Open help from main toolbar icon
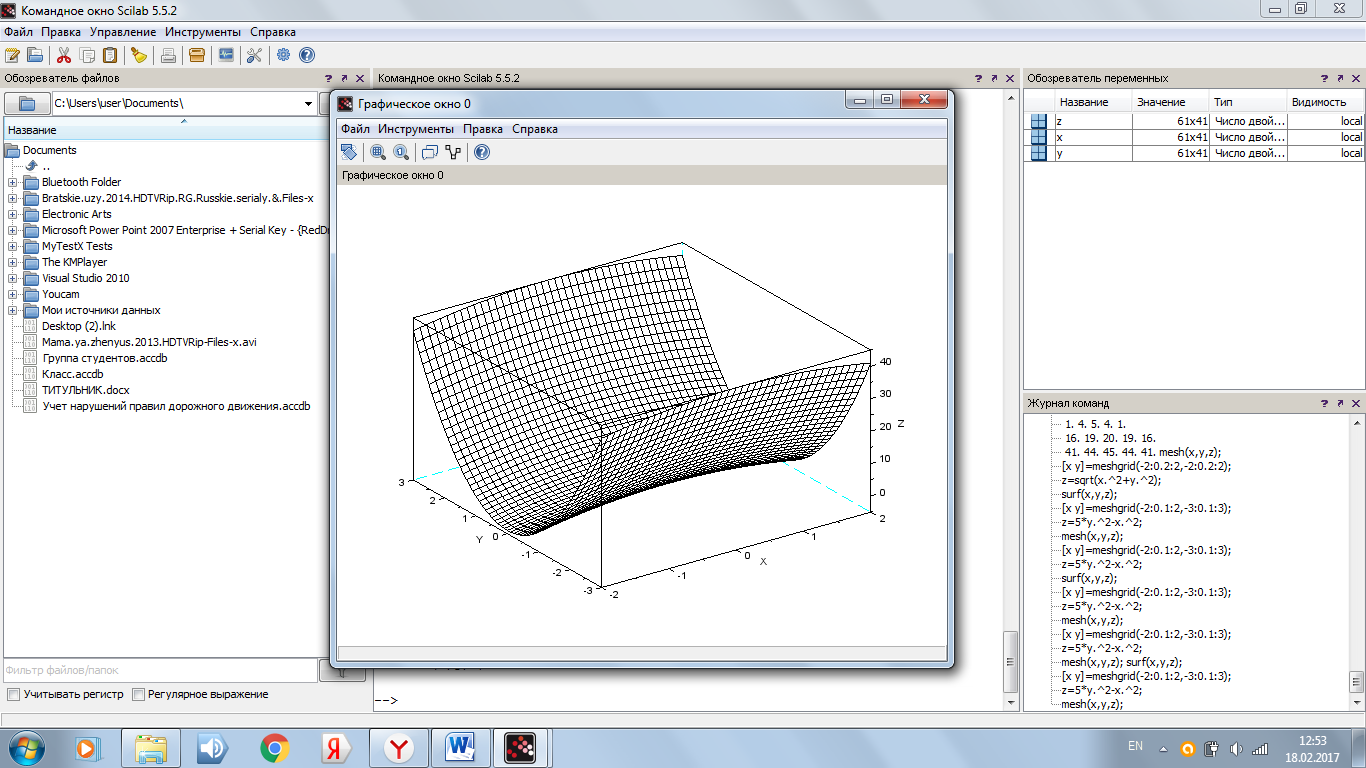This screenshot has width=1366, height=768. [307, 55]
